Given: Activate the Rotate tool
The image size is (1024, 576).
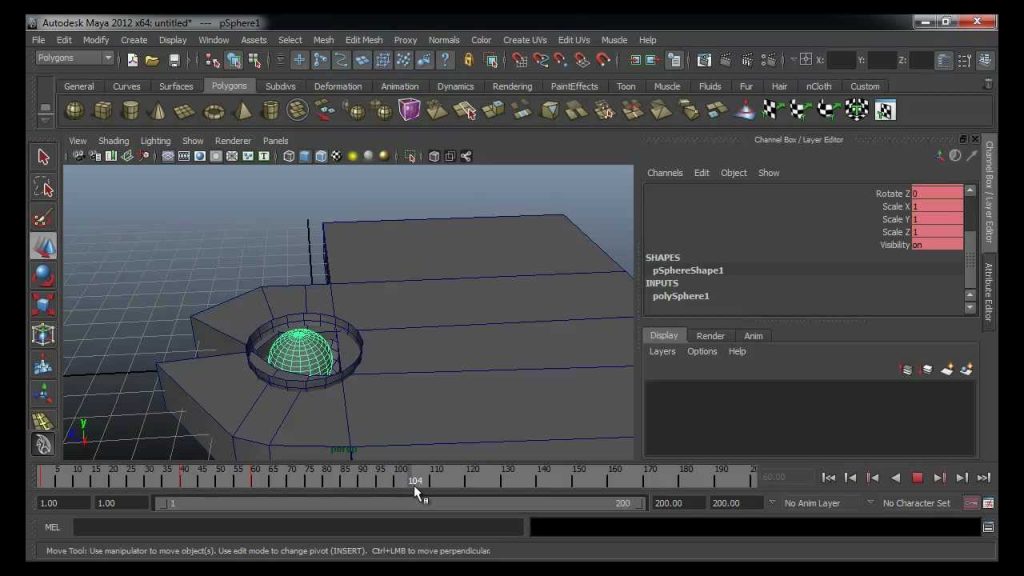Looking at the screenshot, I should pos(43,276).
